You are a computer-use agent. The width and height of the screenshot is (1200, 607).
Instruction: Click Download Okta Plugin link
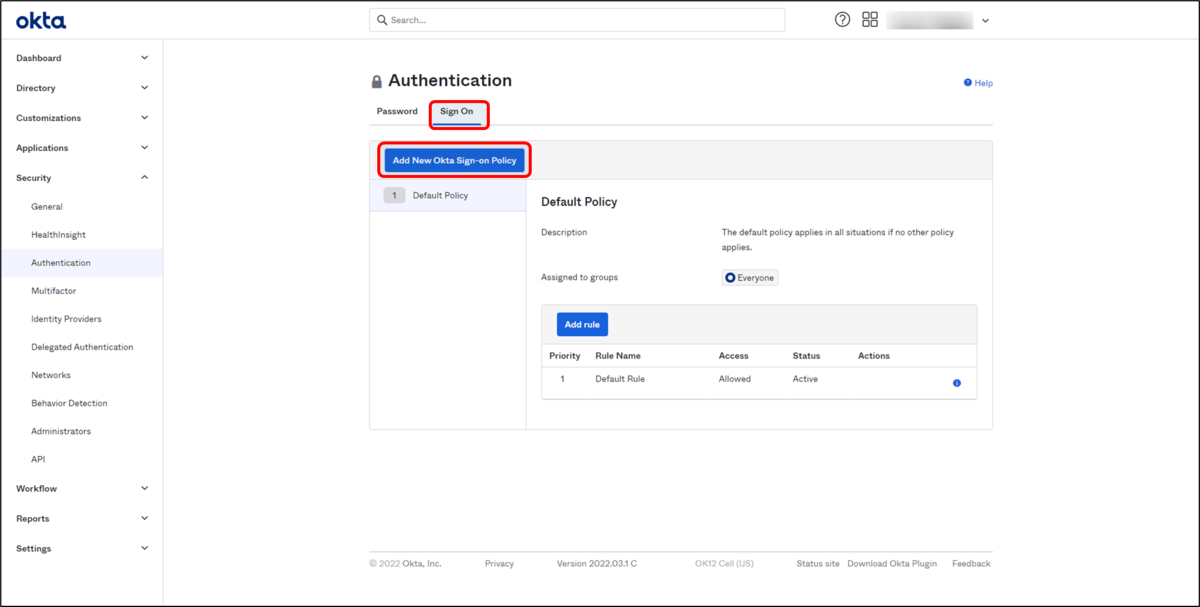click(892, 564)
